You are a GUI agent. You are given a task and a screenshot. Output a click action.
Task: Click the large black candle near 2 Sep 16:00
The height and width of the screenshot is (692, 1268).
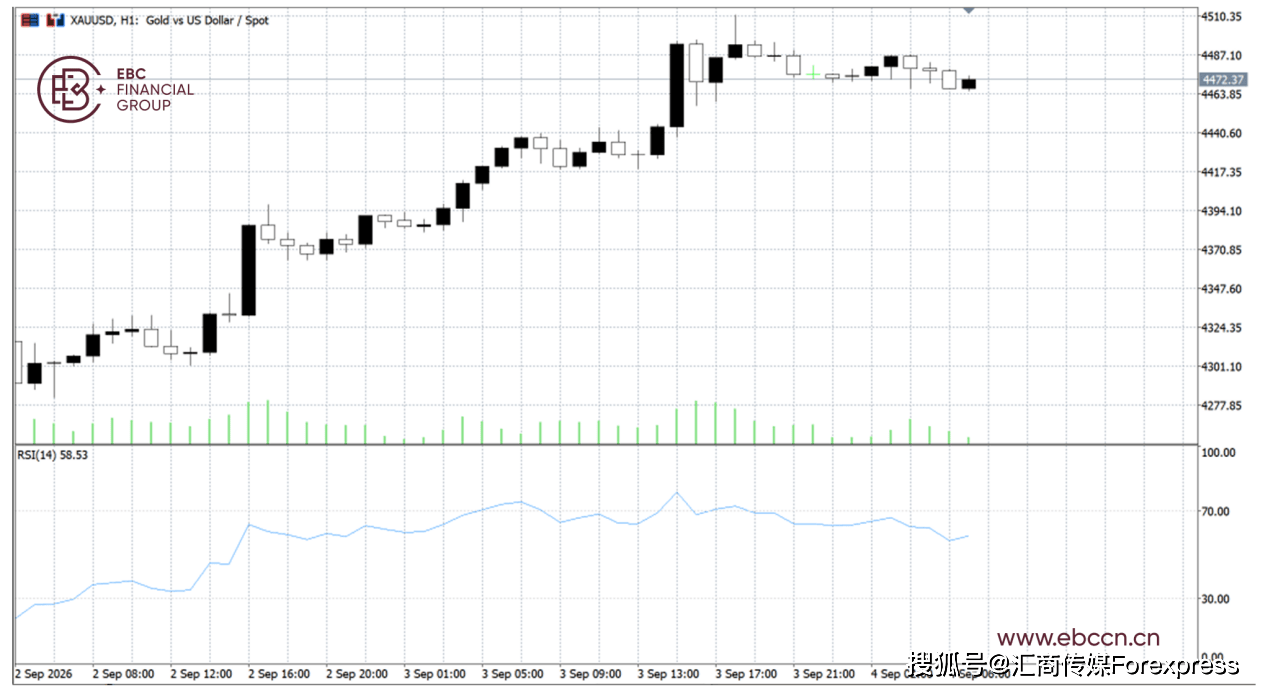coord(248,270)
